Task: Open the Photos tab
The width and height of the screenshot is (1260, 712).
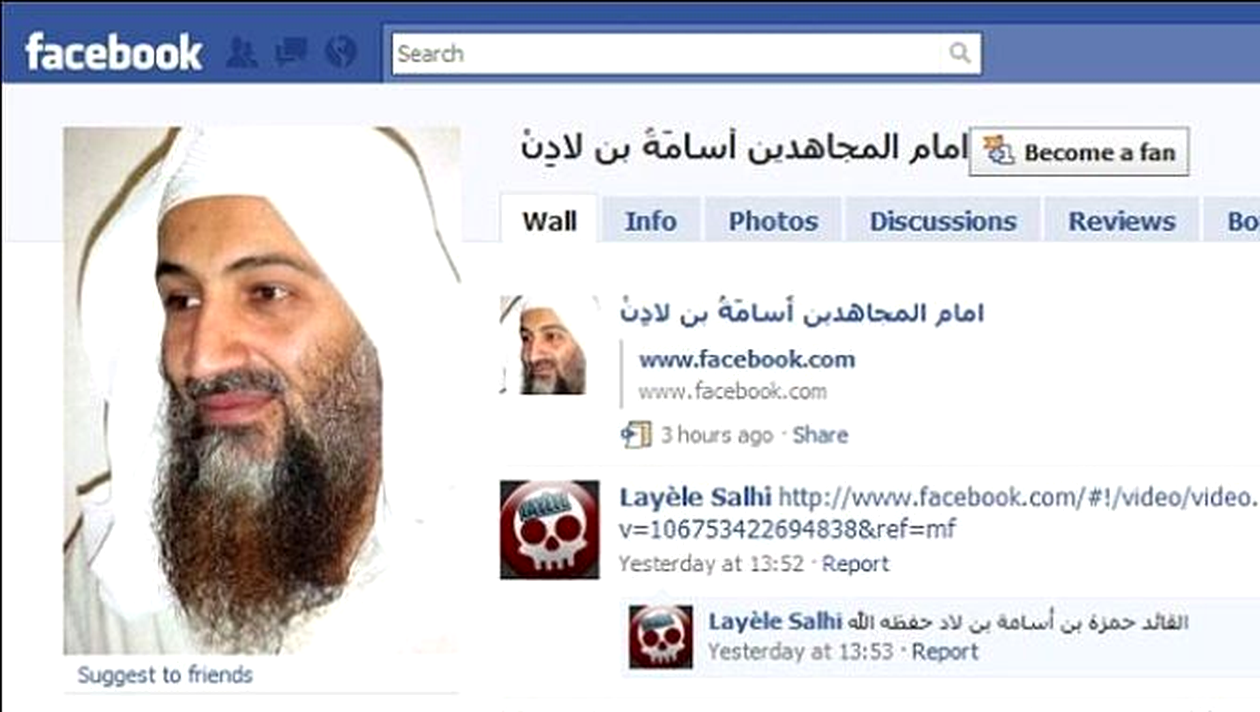Action: point(773,221)
